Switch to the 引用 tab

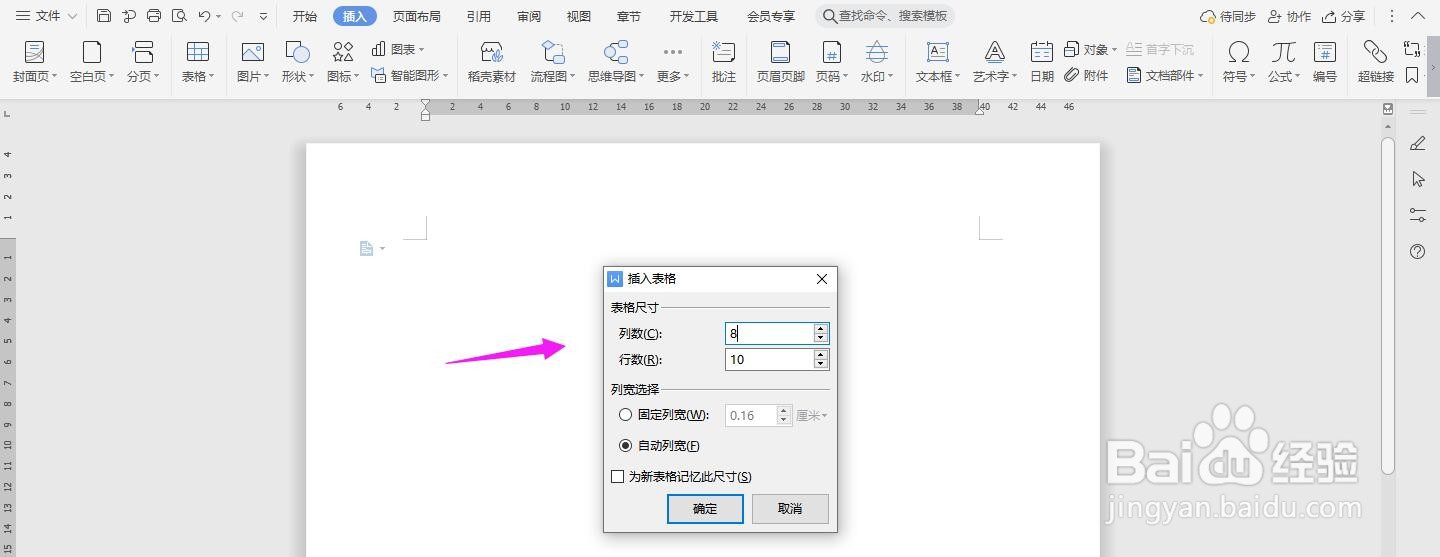[x=479, y=16]
